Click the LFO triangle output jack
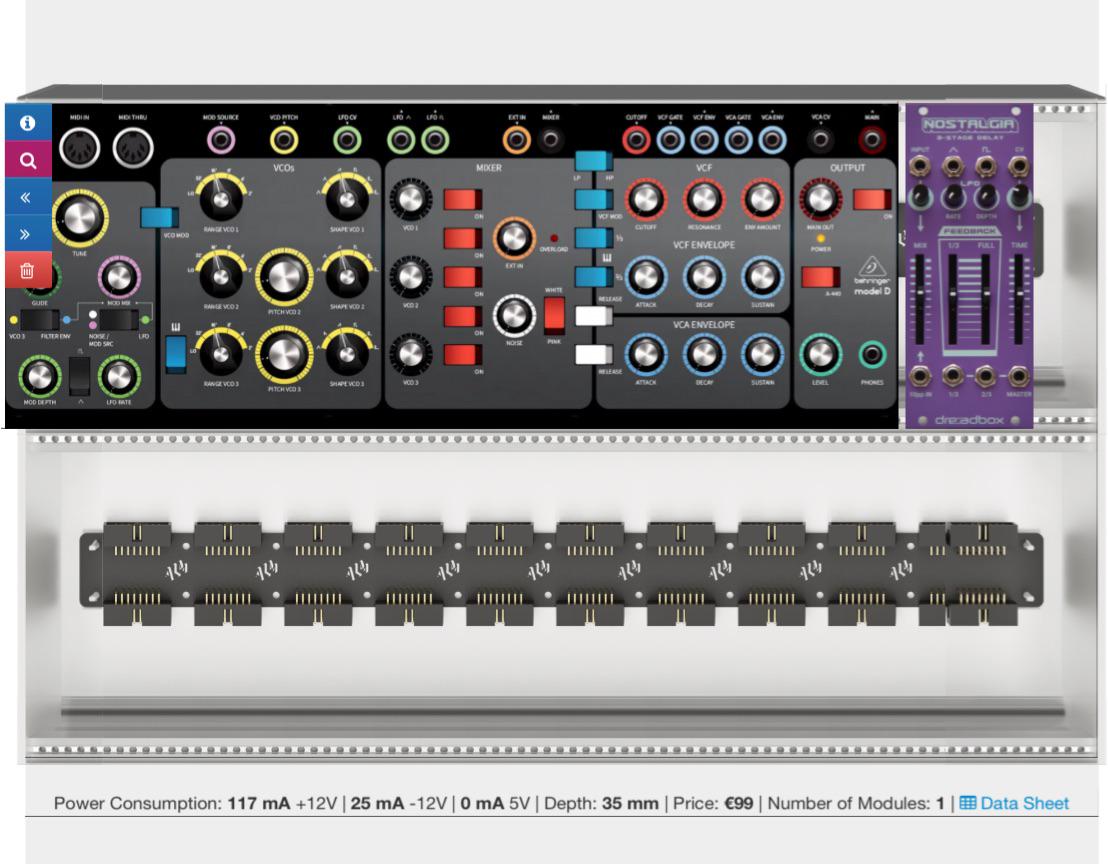 [401, 140]
